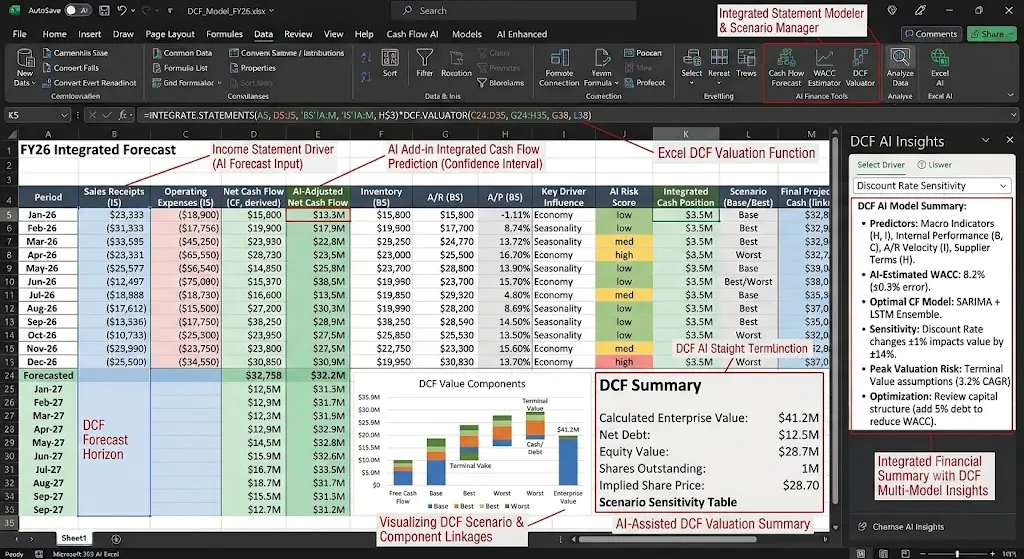Click the sort ascending A-Z icon
This screenshot has height=559, width=1024.
point(366,59)
